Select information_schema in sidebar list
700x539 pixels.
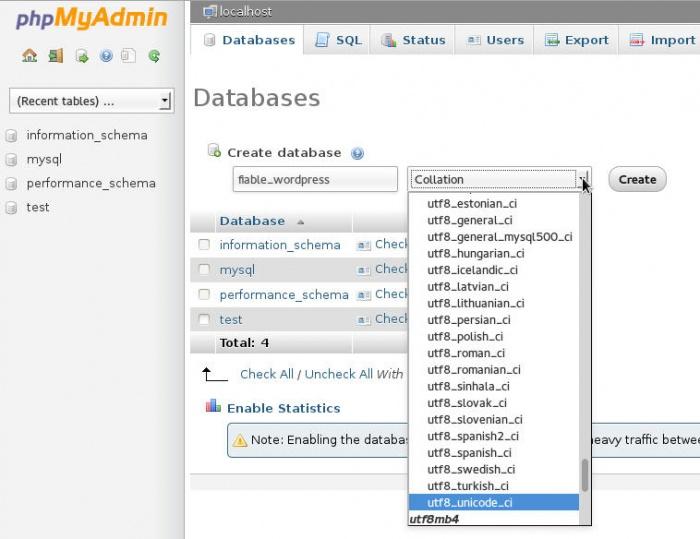87,135
